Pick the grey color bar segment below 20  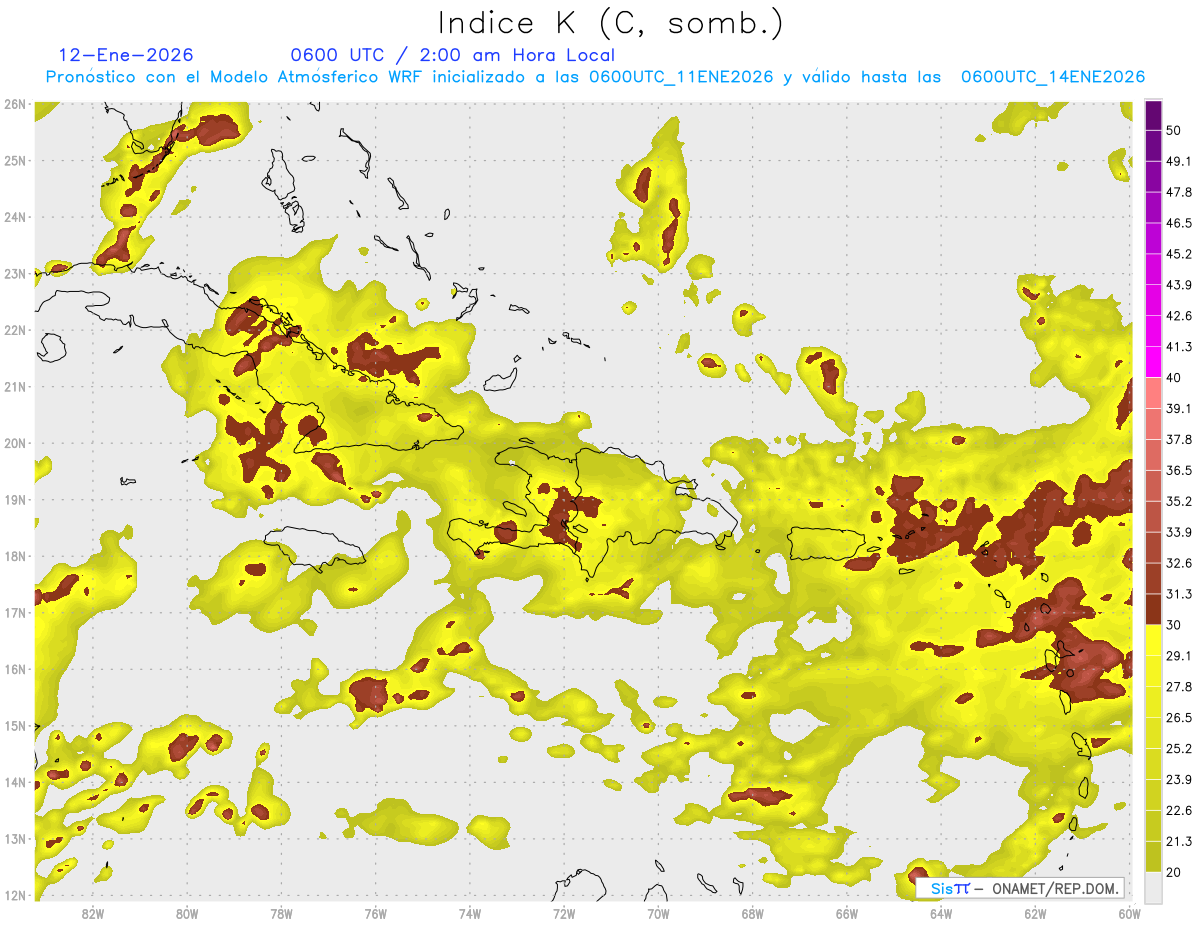click(1153, 886)
